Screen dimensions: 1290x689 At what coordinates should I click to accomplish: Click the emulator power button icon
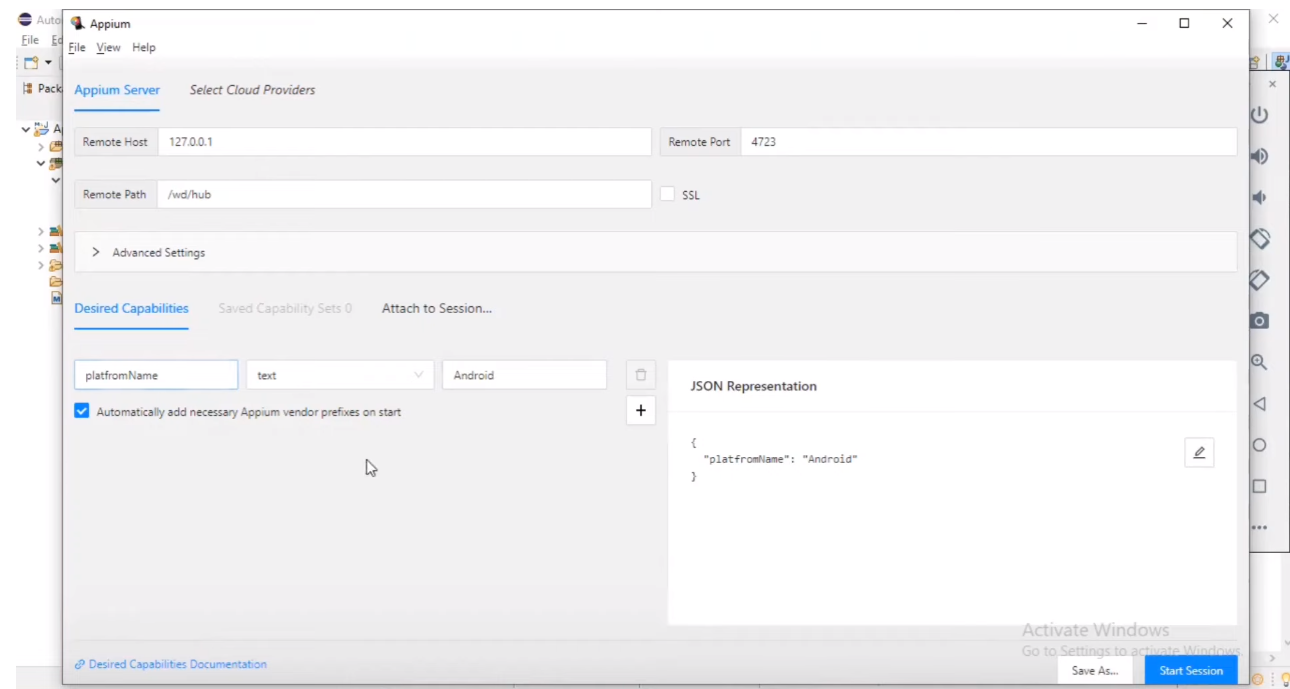click(1260, 115)
